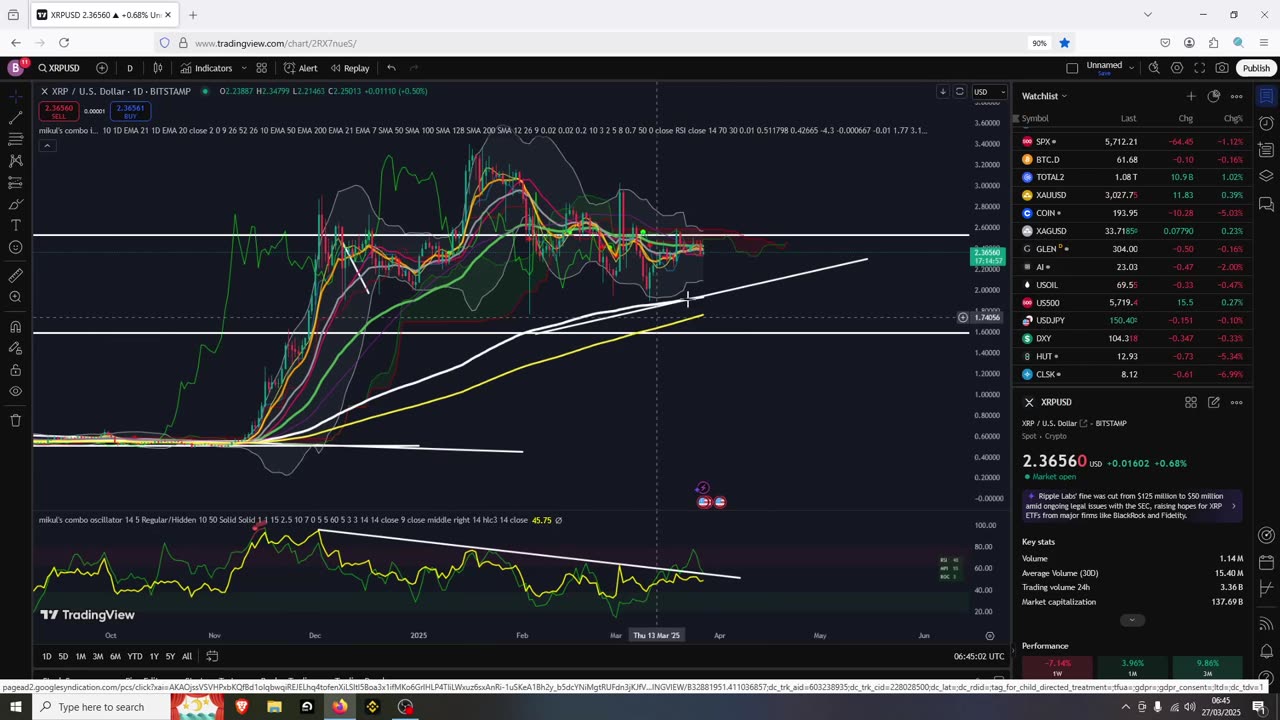
Task: Open the Ripple Labs news headline
Action: pos(1132,506)
